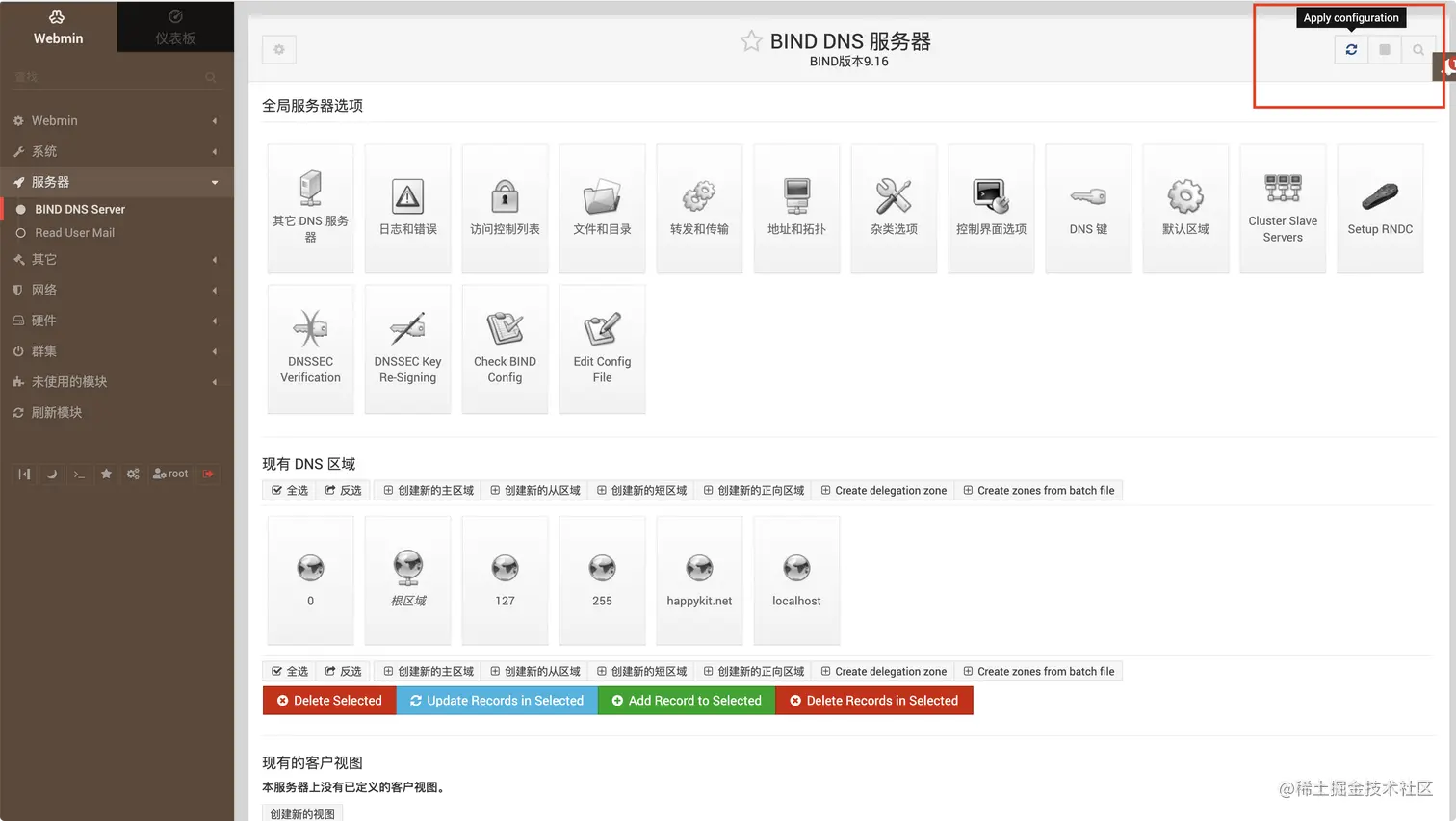
Task: Open 杂类选项 icon
Action: tap(894, 208)
